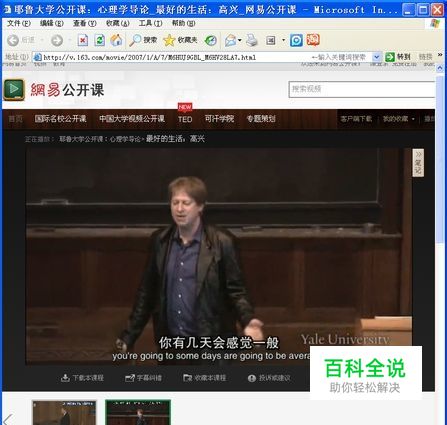Click the edit icon beside 字幕纠错
This screenshot has width=447, height=425.
coord(130,378)
